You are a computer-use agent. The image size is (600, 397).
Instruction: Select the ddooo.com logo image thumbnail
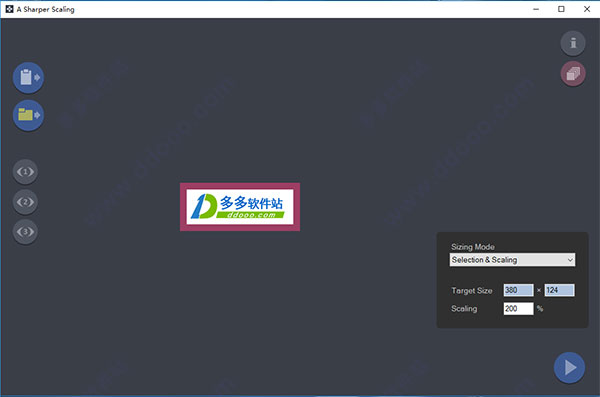[x=240, y=207]
